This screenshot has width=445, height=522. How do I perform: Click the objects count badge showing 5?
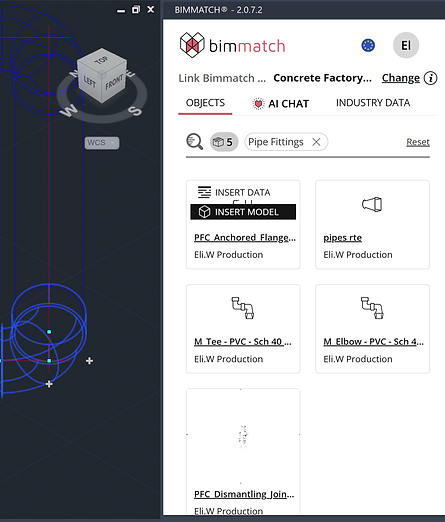click(224, 142)
